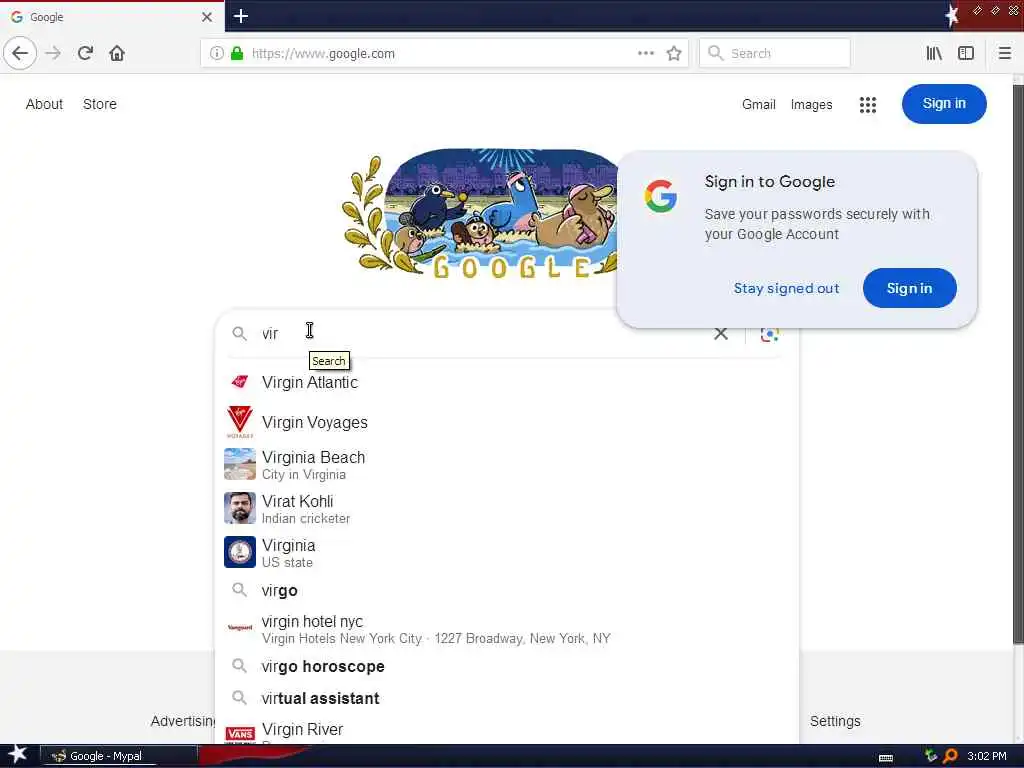This screenshot has width=1024, height=768.
Task: Select the virgo suggestion
Action: (x=506, y=590)
